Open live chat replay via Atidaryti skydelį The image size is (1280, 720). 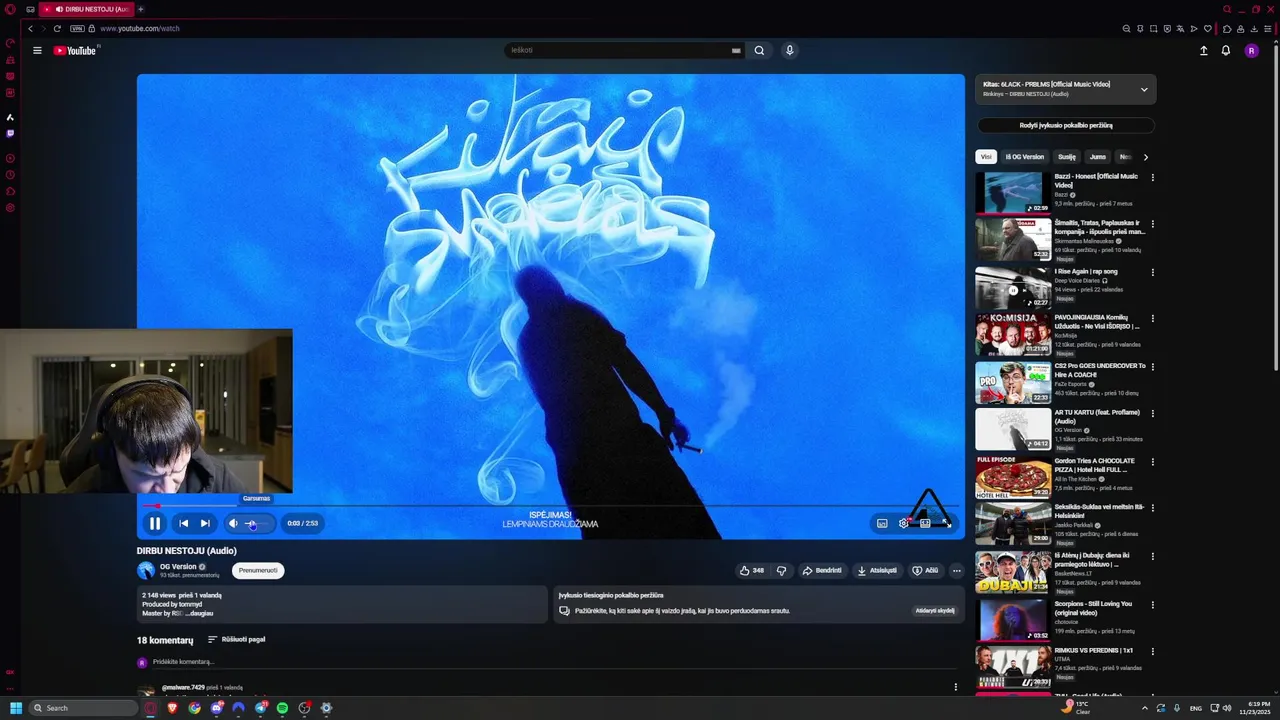(x=935, y=610)
